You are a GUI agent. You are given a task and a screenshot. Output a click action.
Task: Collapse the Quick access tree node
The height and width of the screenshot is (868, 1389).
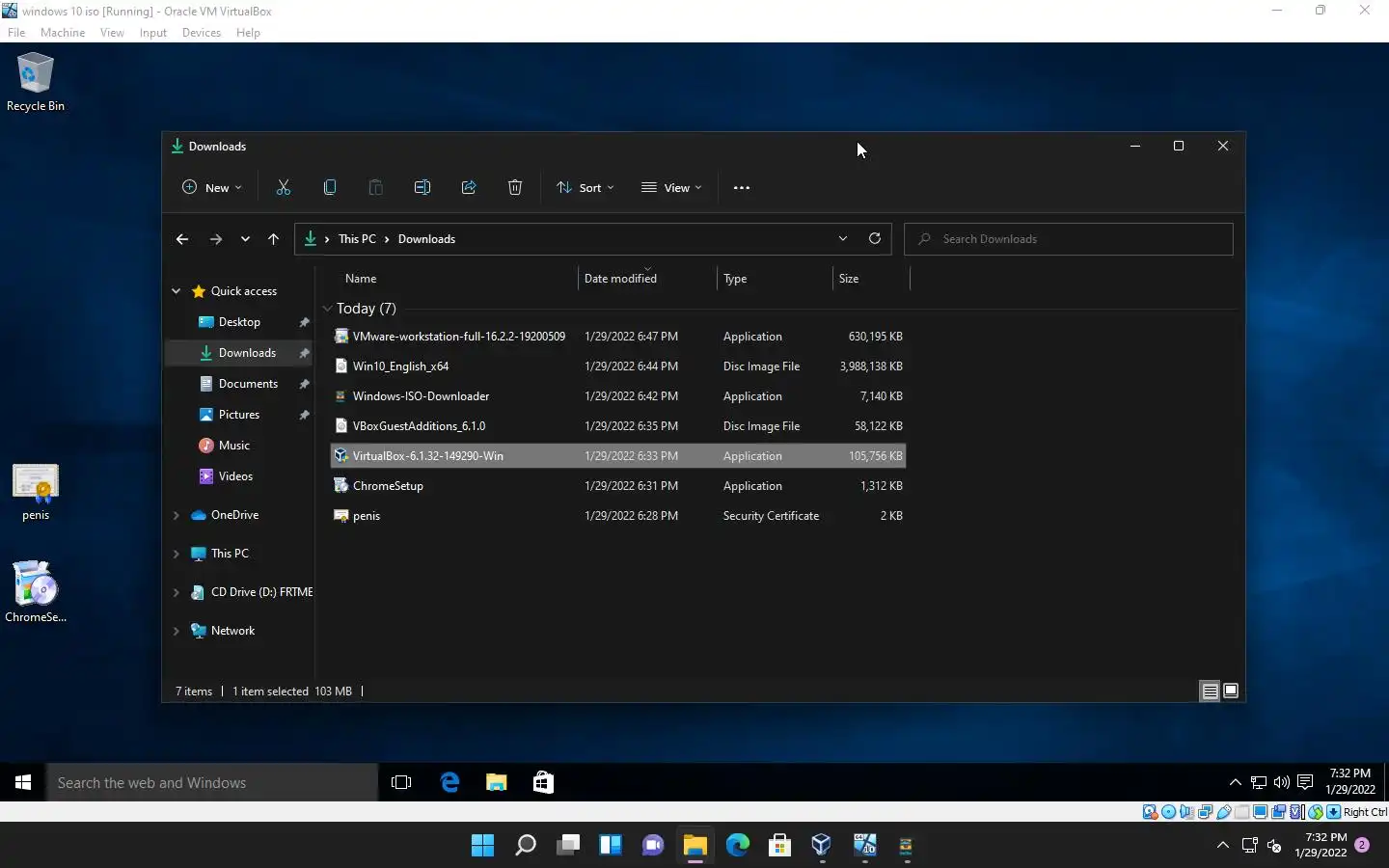pyautogui.click(x=176, y=291)
